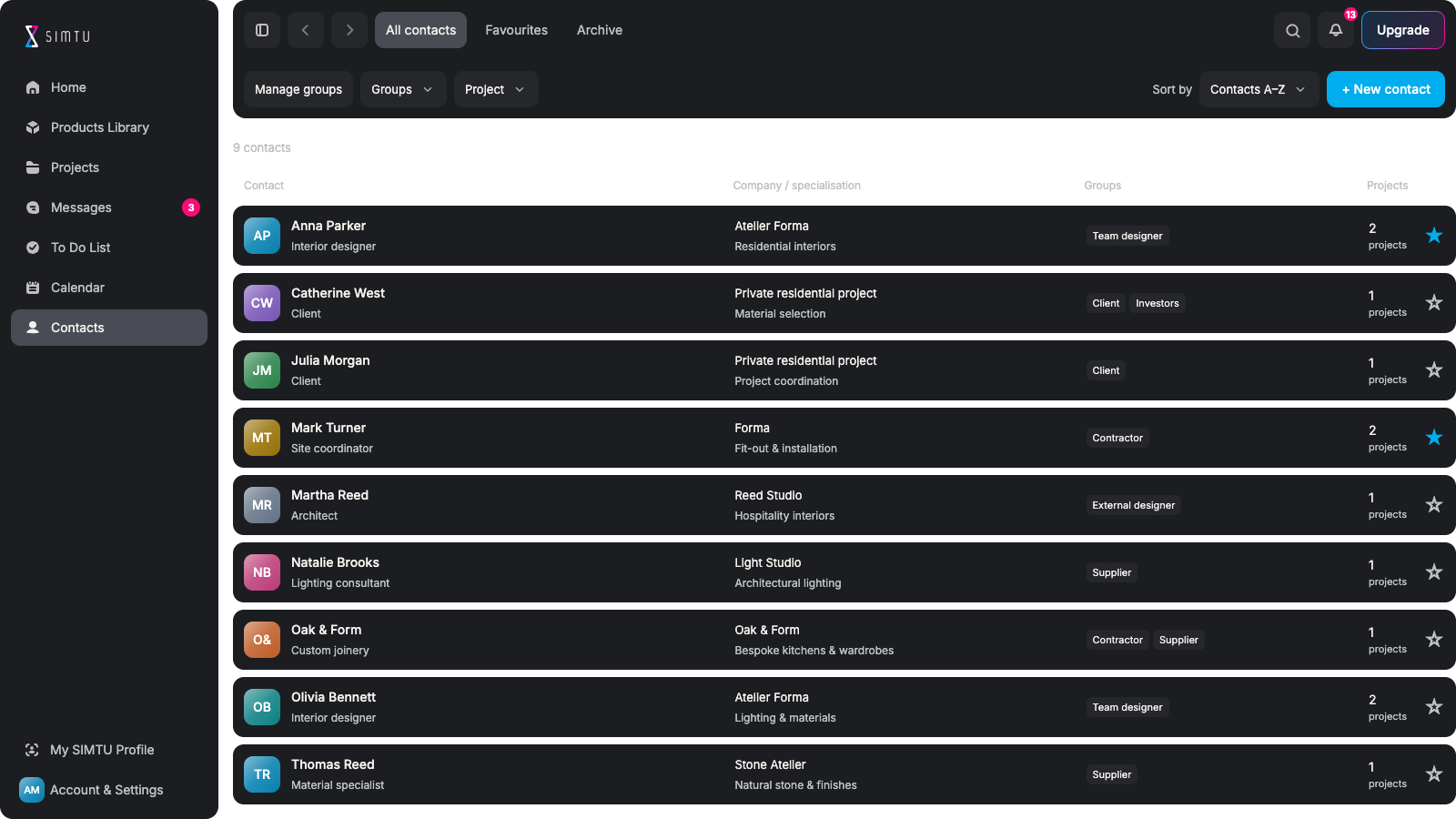1456x819 pixels.
Task: Switch to the Archive tab
Action: [x=600, y=30]
